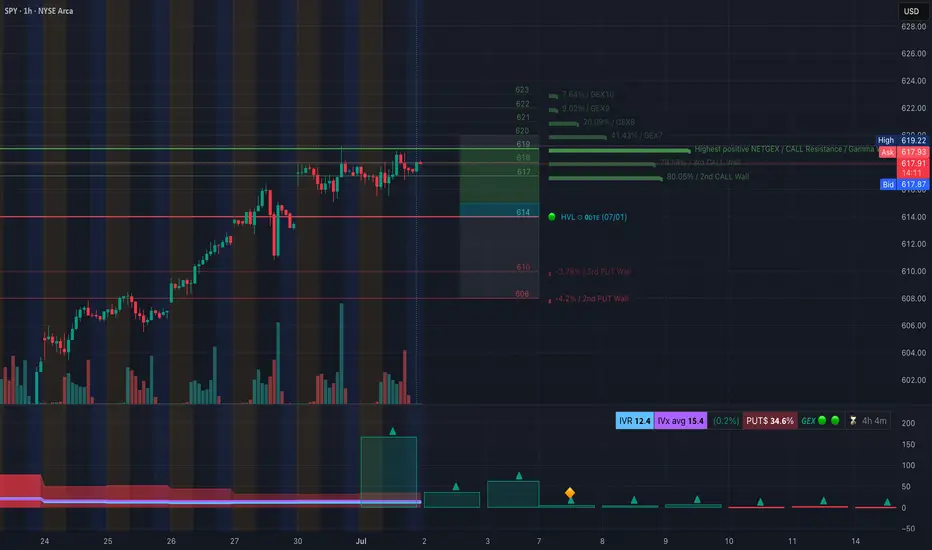Click the triangle above the bar between dates 3 and 7
Viewport: 932px width, 550px height.
[x=519, y=476]
